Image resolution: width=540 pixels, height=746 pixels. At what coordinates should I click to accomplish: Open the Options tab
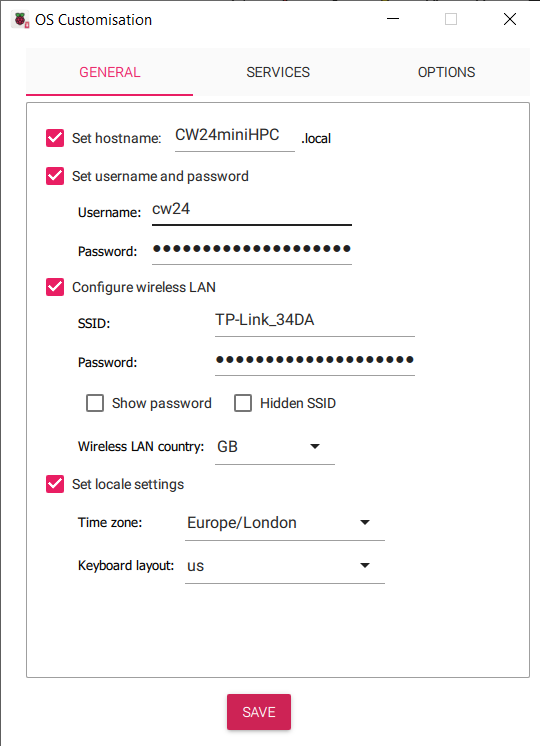point(446,72)
